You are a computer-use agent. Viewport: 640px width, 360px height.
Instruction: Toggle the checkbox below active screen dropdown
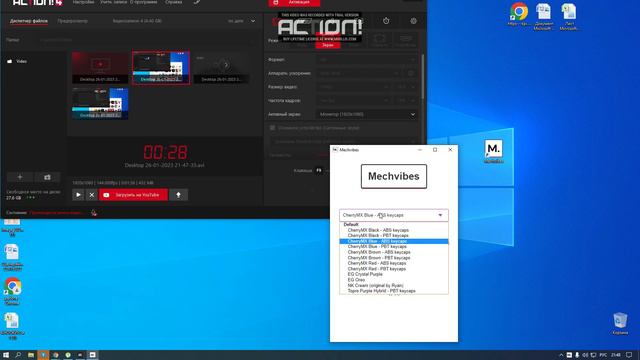[272, 128]
